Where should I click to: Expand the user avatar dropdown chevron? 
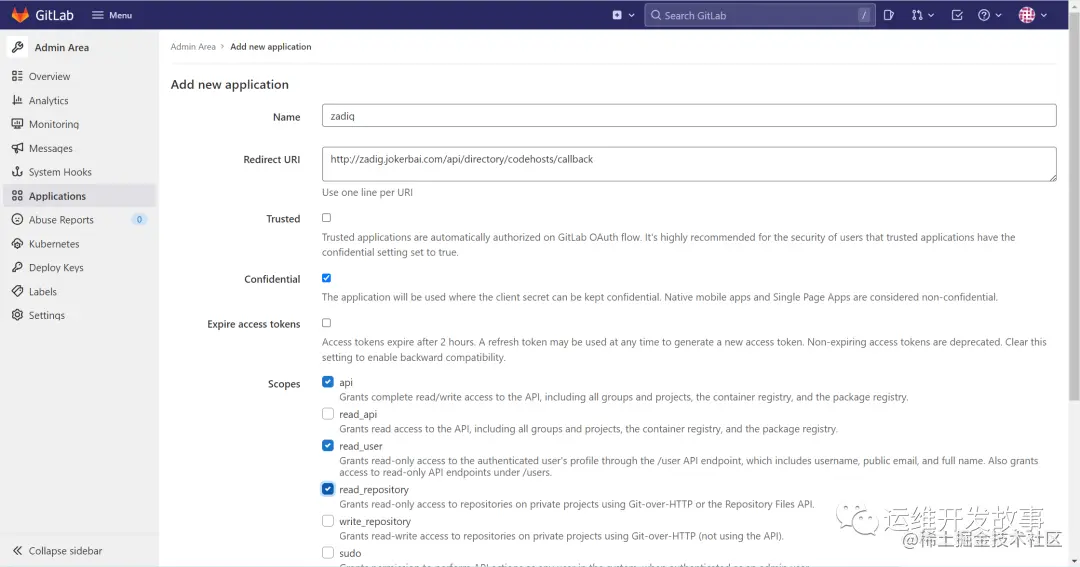[x=1044, y=15]
